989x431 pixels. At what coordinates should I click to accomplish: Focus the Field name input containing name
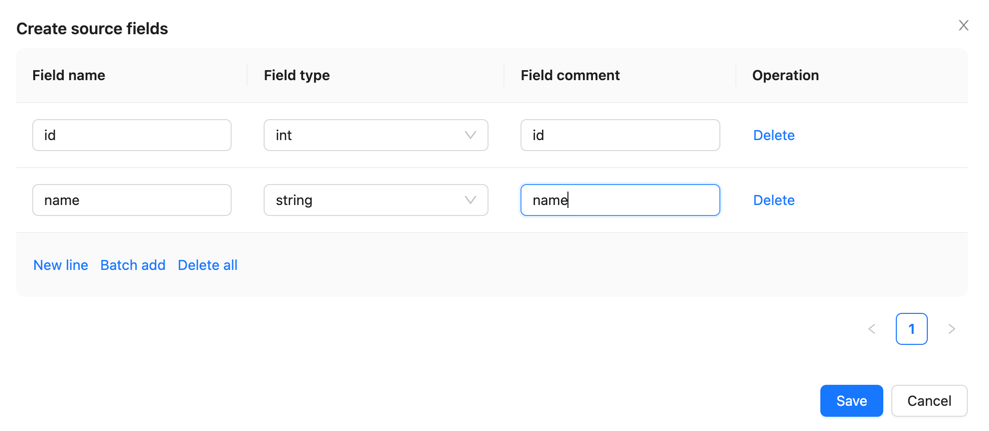(x=132, y=200)
